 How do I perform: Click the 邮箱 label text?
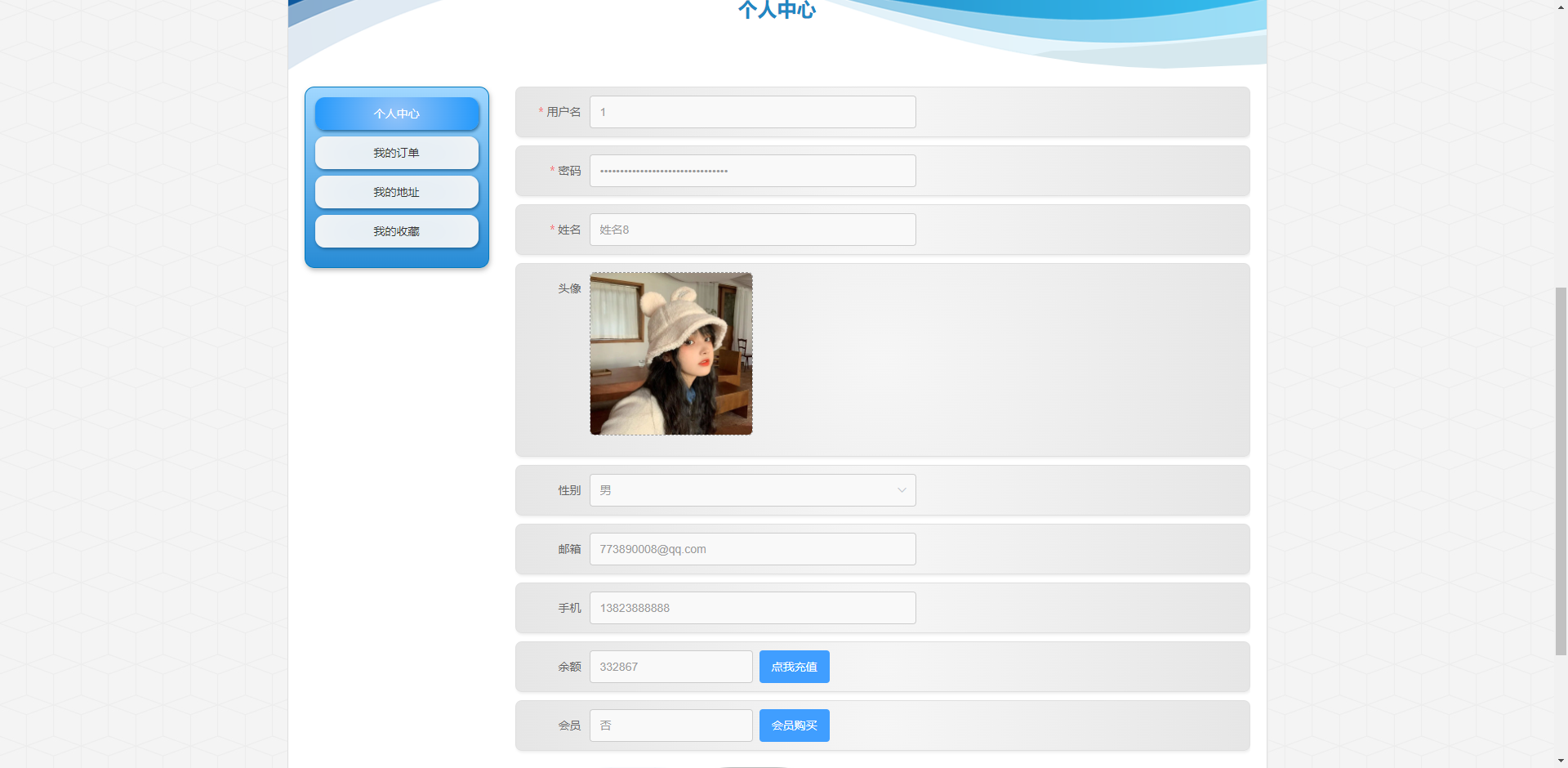569,549
